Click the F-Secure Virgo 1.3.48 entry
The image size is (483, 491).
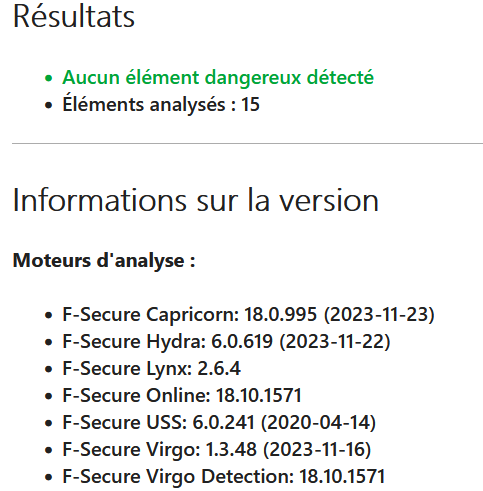[x=217, y=449]
